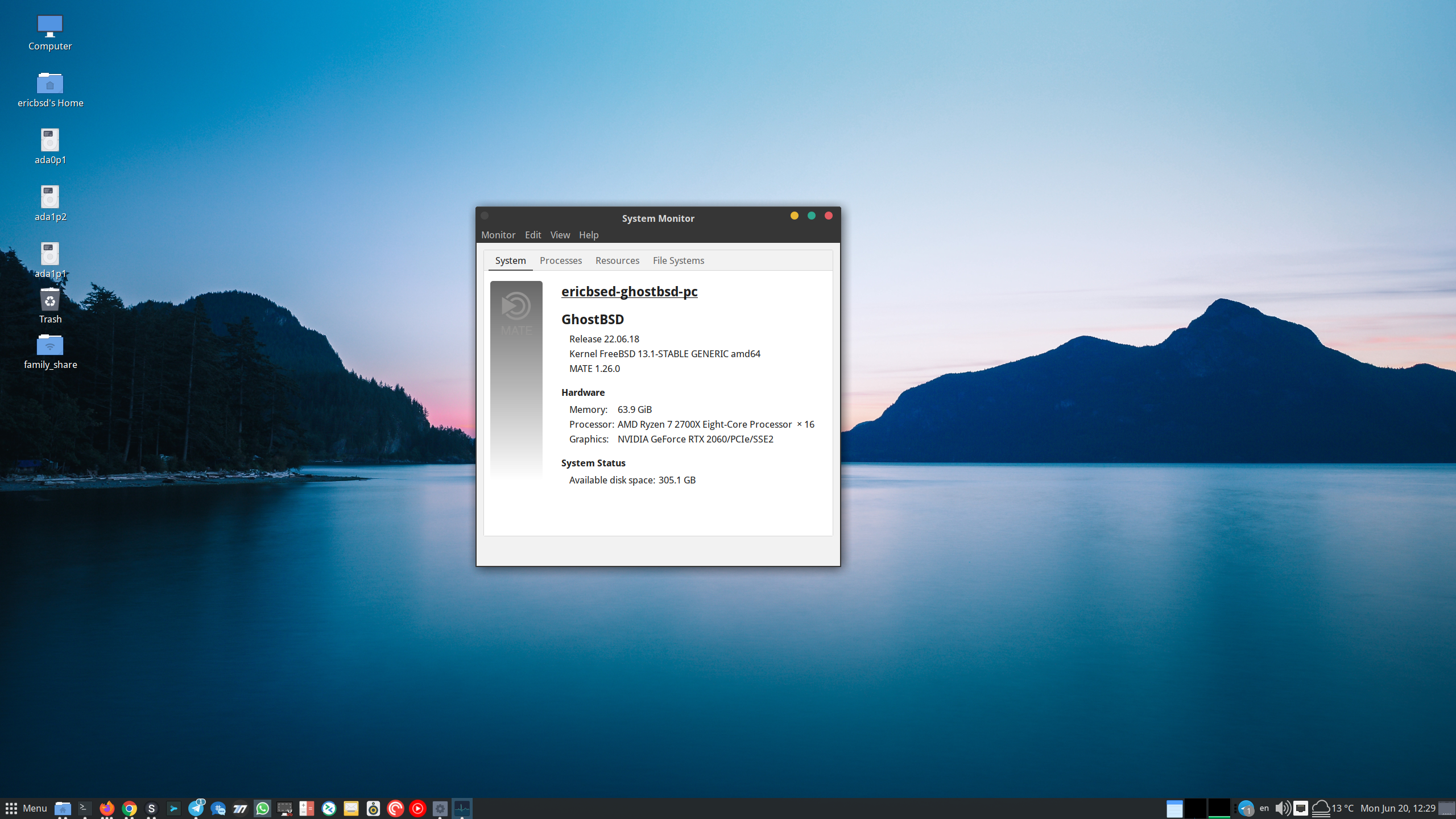The image size is (1456, 819).
Task: Click the System Monitor taskbar entry
Action: [462, 808]
